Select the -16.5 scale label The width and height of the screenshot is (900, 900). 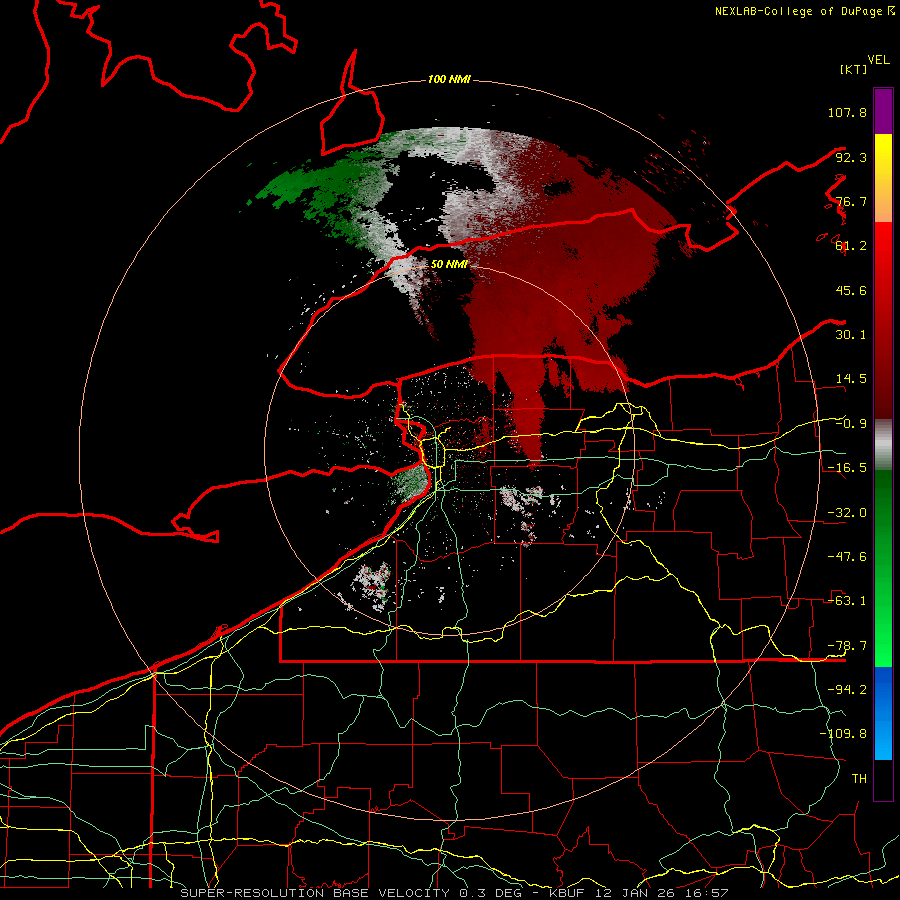click(x=847, y=468)
